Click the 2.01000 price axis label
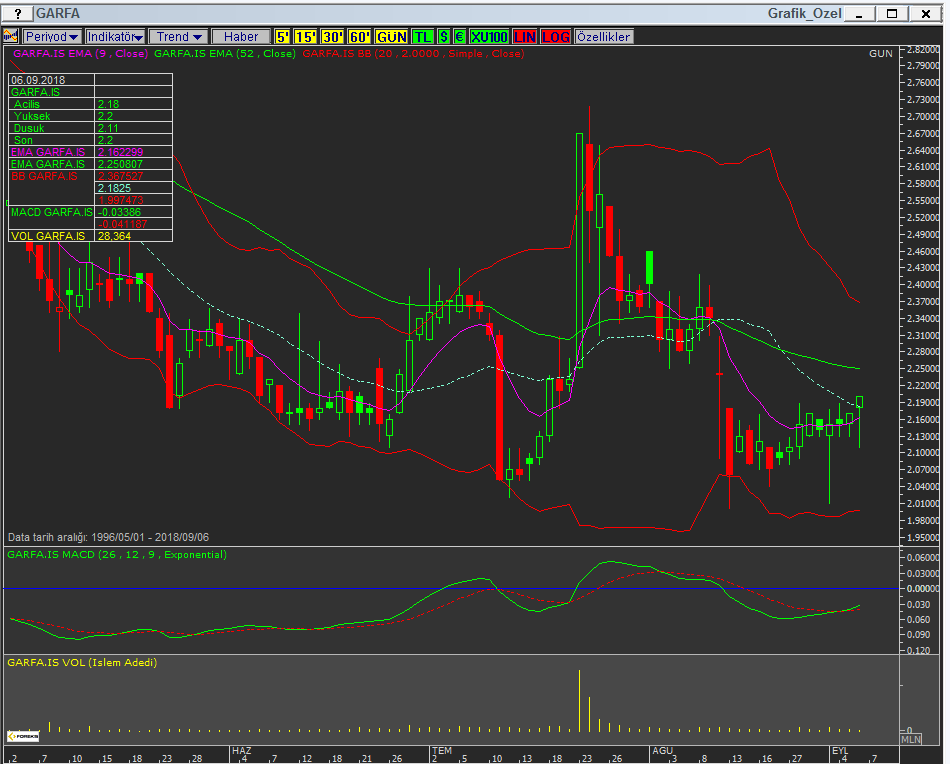This screenshot has height=764, width=950. coord(922,503)
